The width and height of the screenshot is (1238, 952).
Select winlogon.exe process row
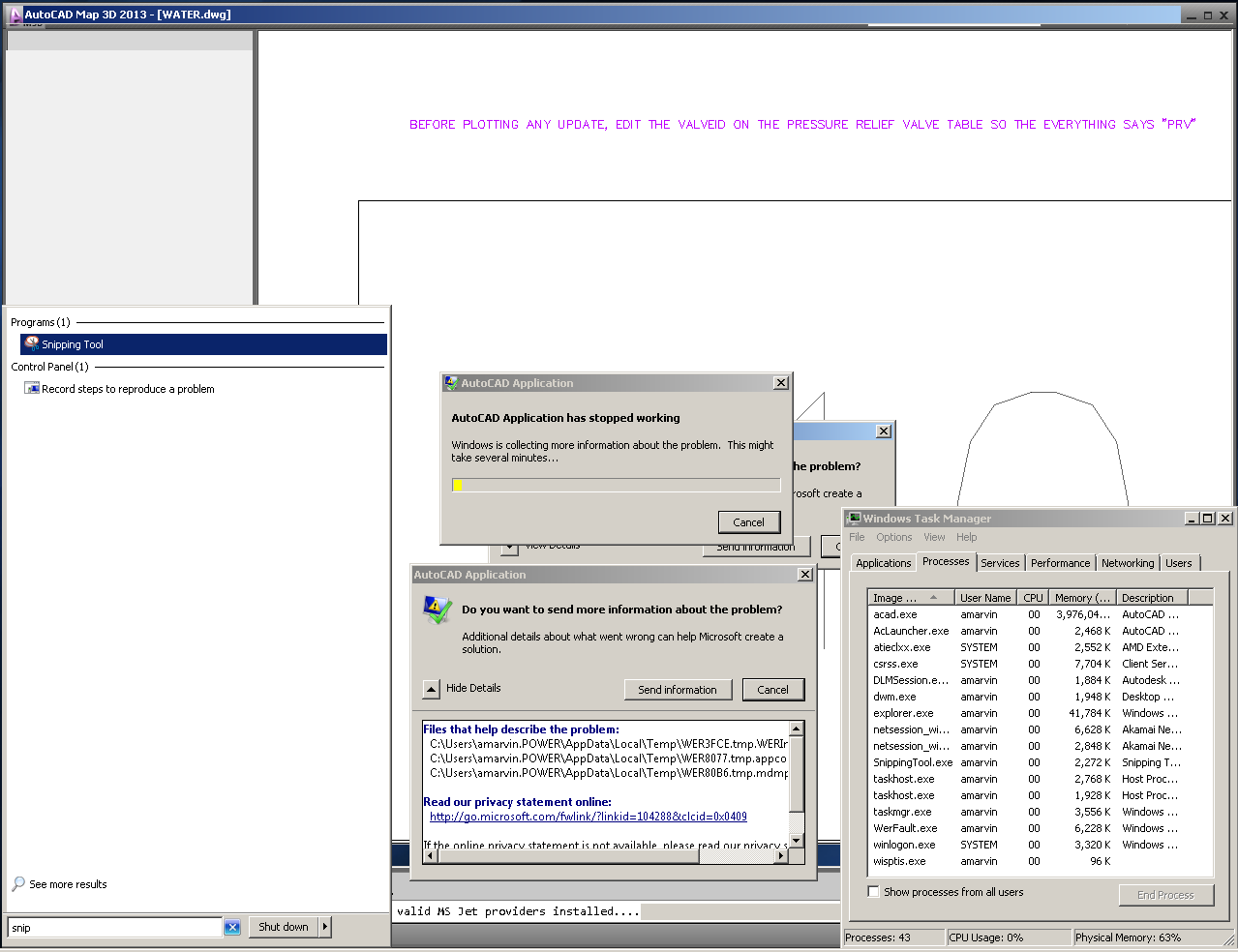(x=1041, y=845)
